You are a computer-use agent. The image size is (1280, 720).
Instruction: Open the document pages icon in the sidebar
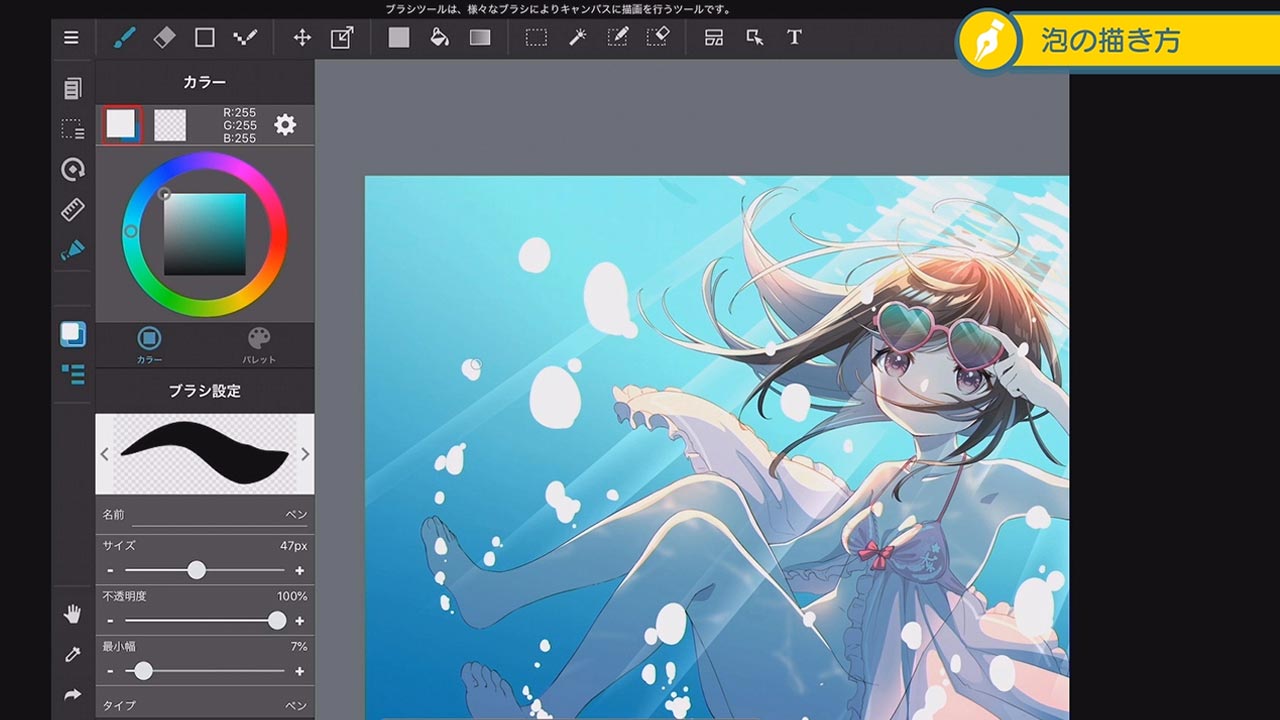tap(73, 88)
